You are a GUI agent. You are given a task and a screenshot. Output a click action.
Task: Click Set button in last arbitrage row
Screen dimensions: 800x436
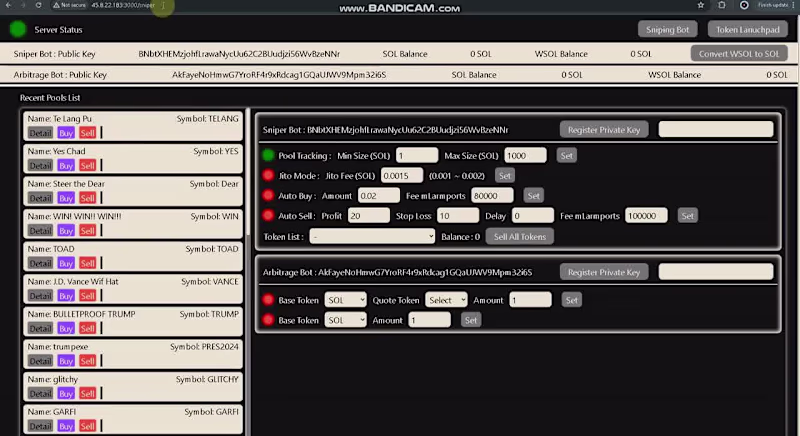pyautogui.click(x=471, y=320)
